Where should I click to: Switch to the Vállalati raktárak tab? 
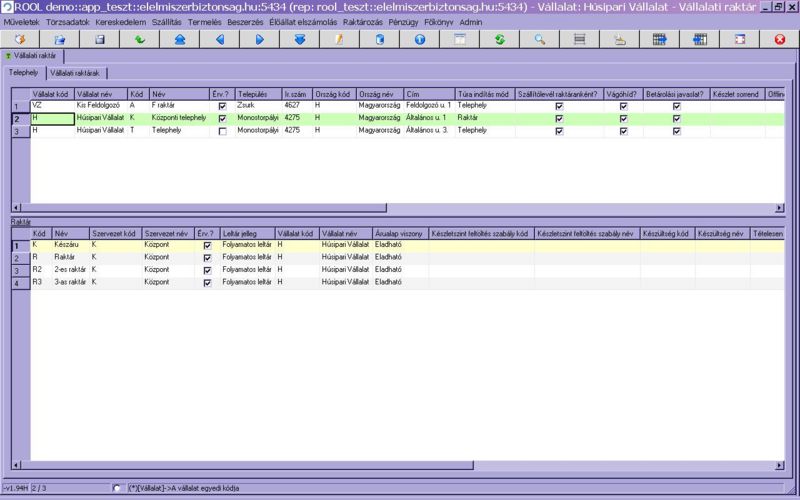(75, 73)
